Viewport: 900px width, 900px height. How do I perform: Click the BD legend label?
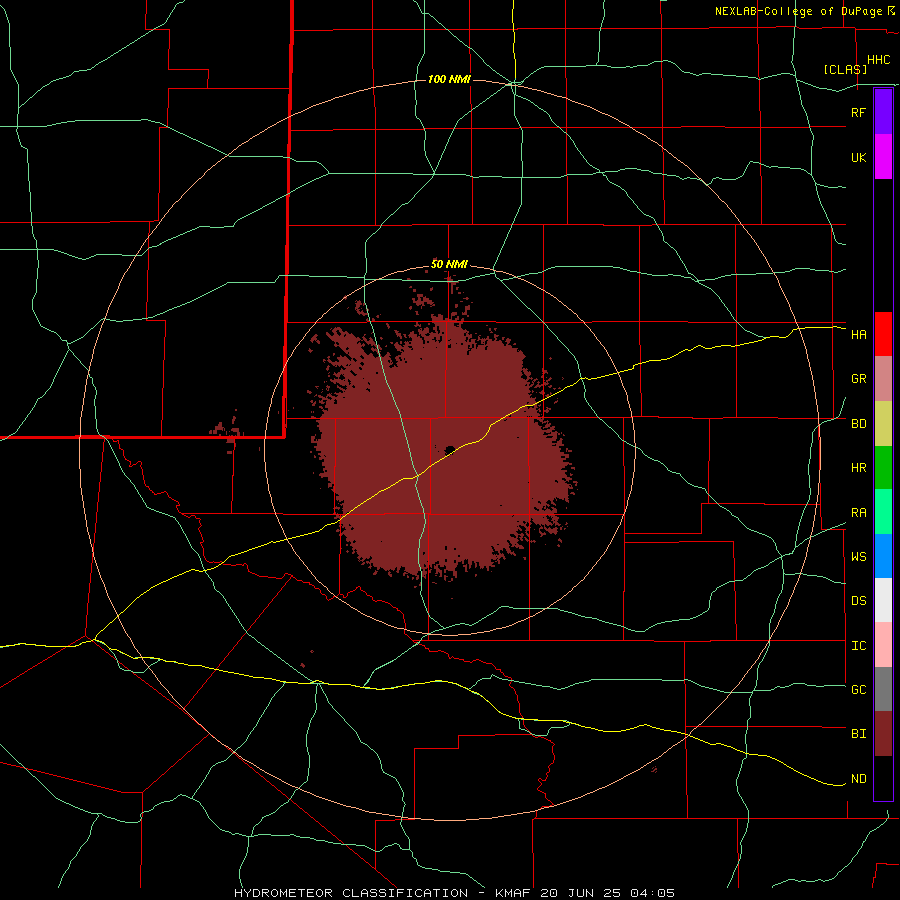coord(858,424)
